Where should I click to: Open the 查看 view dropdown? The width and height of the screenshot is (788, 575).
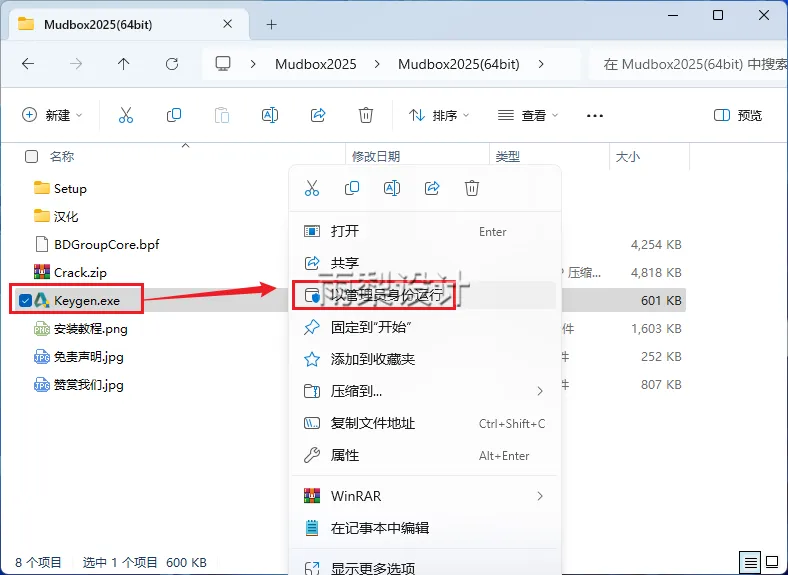pos(528,115)
